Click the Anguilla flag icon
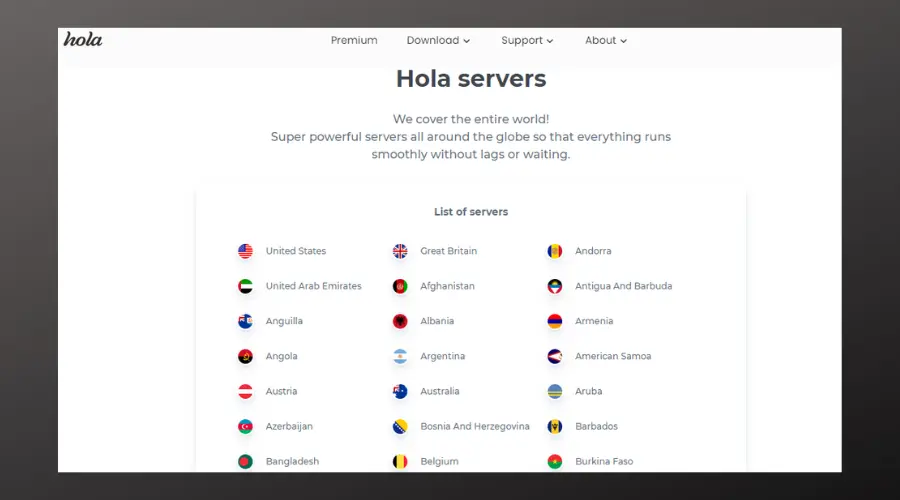The height and width of the screenshot is (500, 900). coord(245,321)
